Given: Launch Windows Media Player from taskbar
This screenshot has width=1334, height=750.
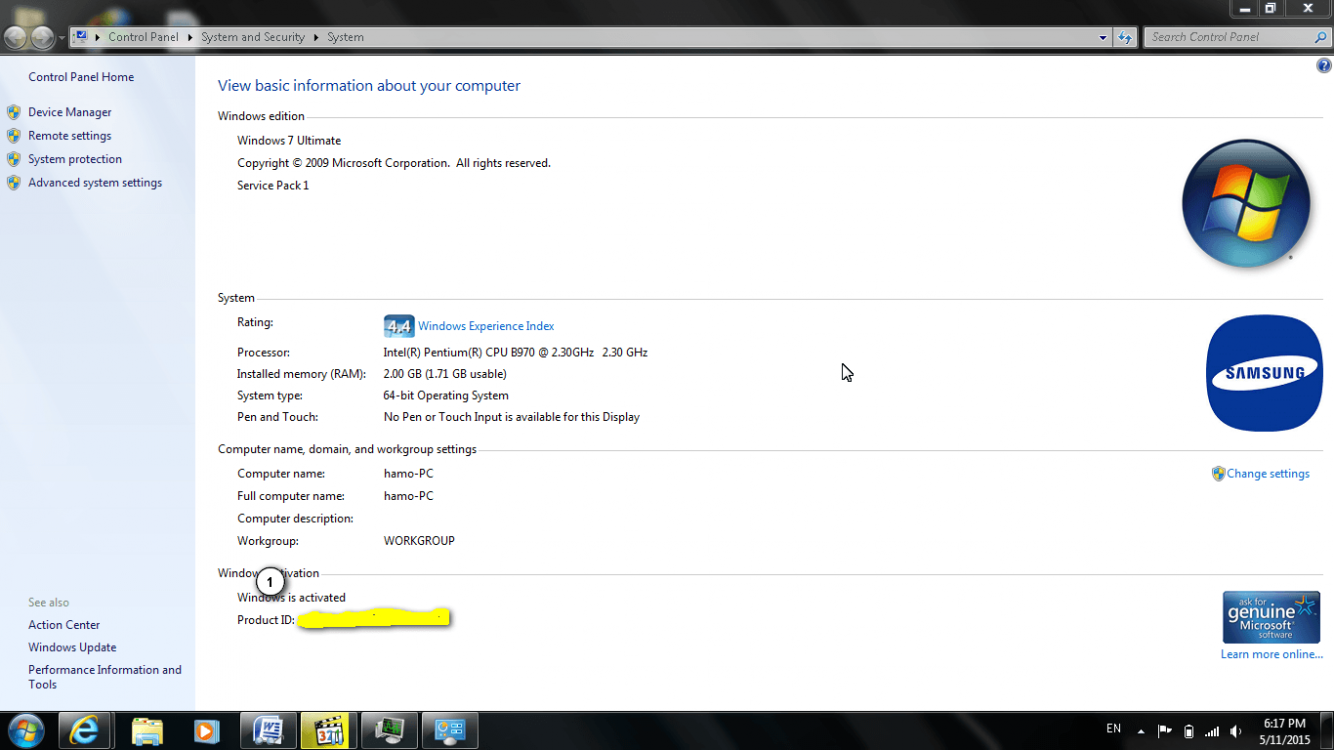Looking at the screenshot, I should coord(206,731).
